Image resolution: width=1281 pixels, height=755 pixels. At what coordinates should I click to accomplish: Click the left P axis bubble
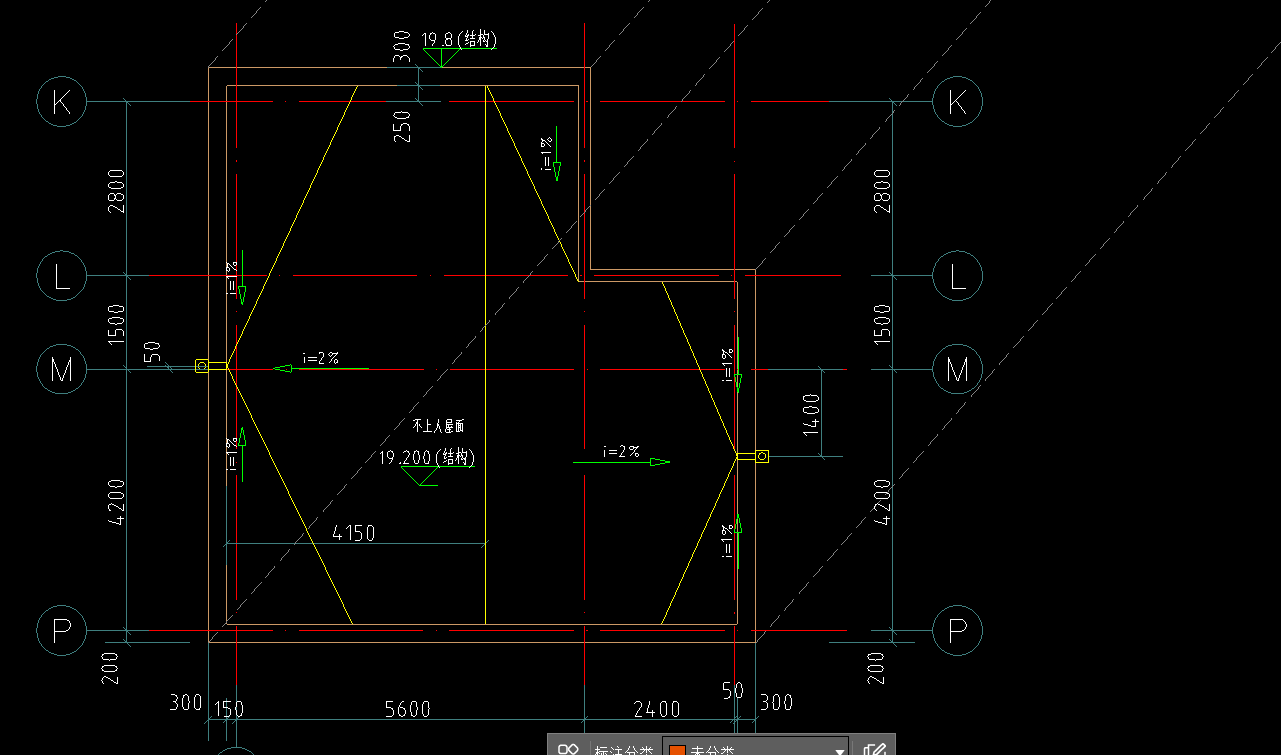(x=62, y=630)
